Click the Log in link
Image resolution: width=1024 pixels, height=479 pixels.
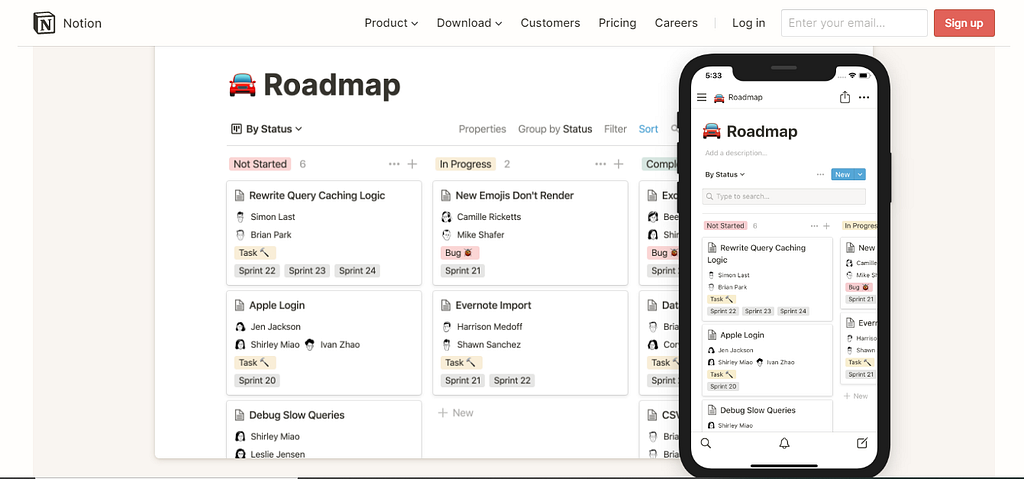(748, 23)
